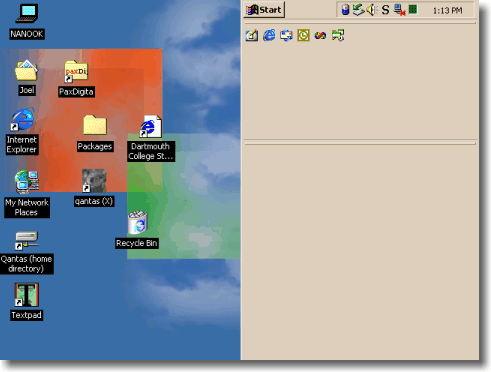
Task: Click the disconnected network tray icon
Action: point(399,10)
